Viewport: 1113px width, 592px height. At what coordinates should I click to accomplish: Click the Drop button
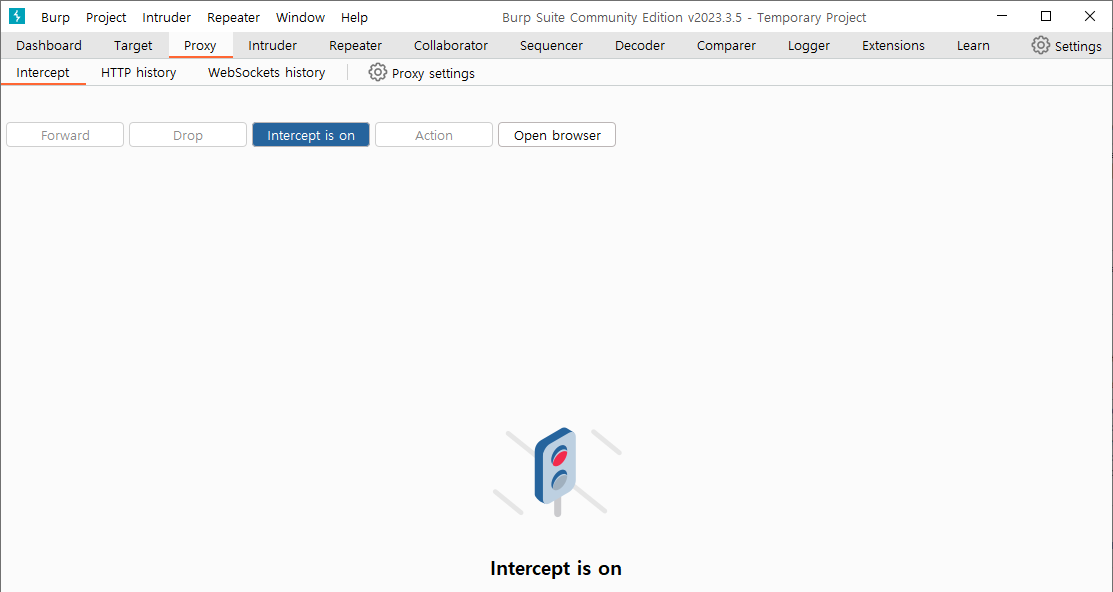(x=188, y=135)
